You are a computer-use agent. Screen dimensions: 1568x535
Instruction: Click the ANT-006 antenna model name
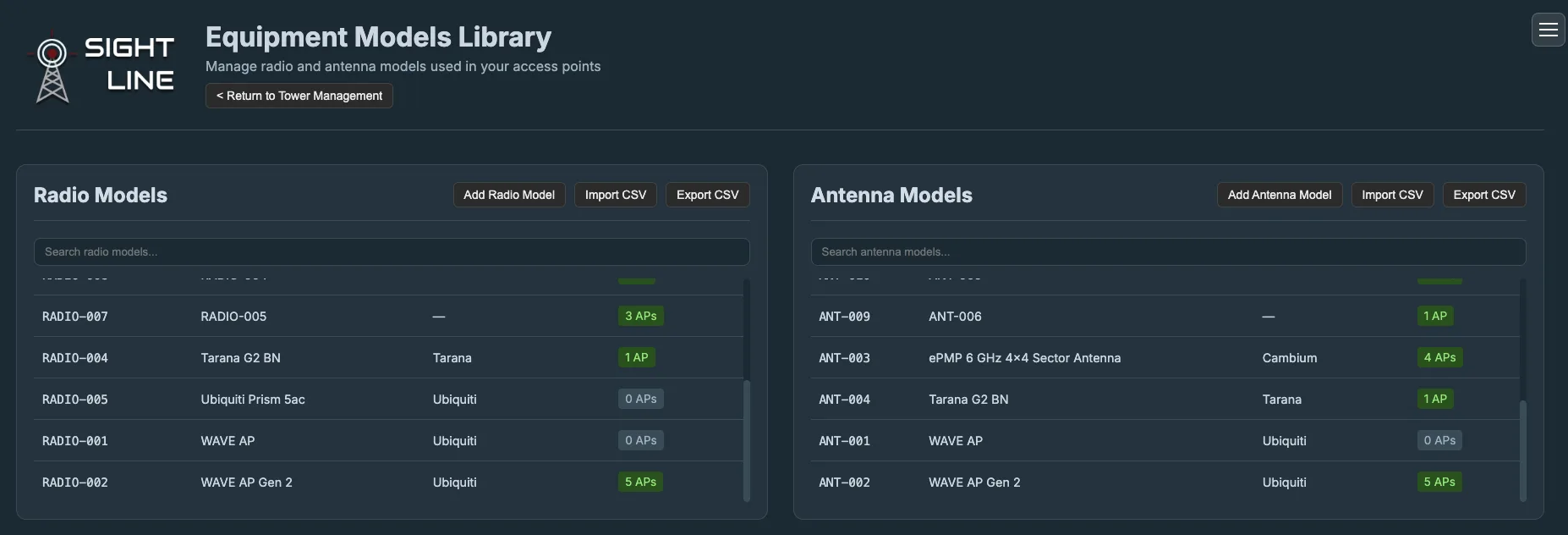tap(955, 317)
